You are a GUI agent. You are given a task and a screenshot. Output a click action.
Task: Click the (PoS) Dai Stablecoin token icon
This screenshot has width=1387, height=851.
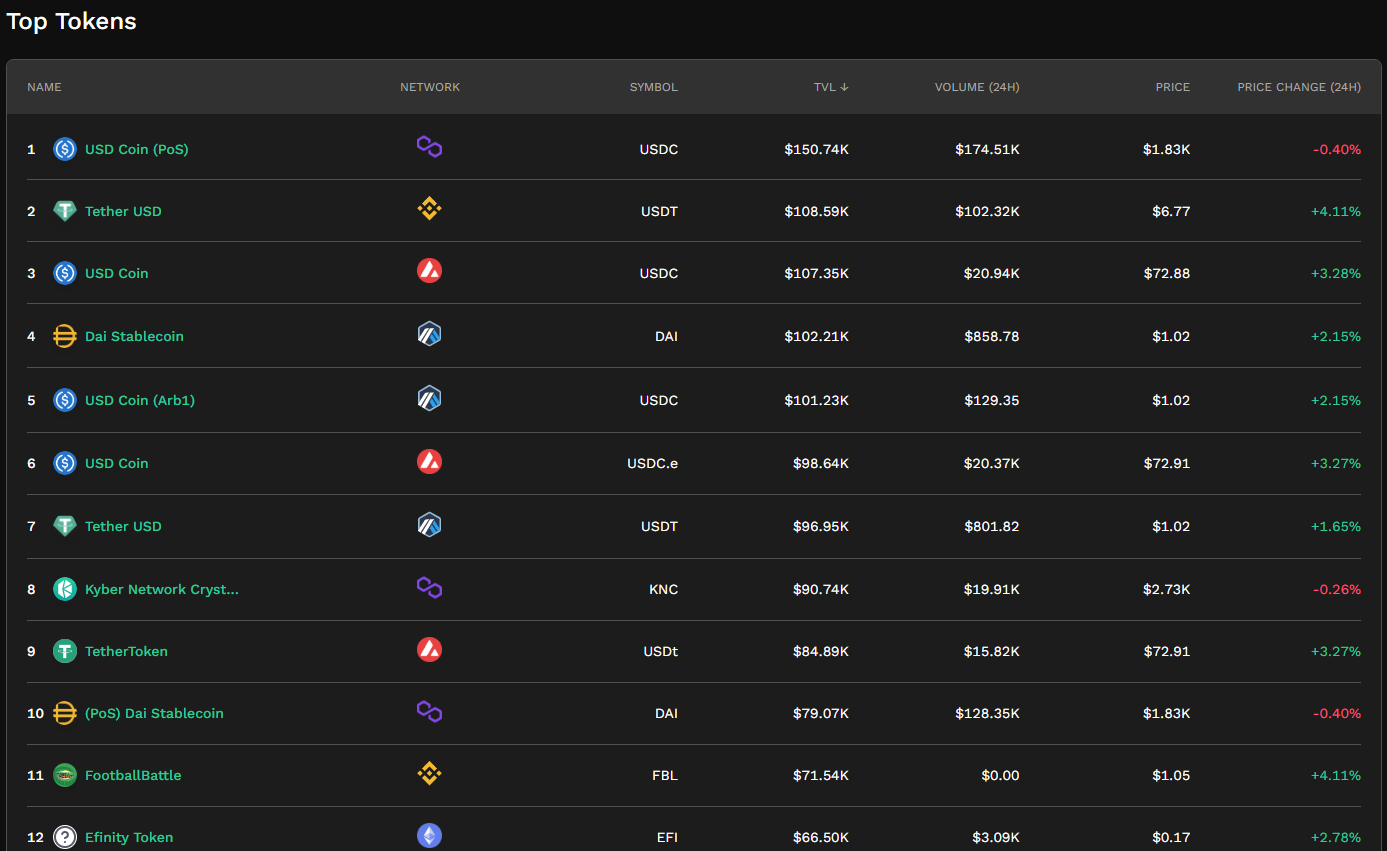[x=65, y=713]
